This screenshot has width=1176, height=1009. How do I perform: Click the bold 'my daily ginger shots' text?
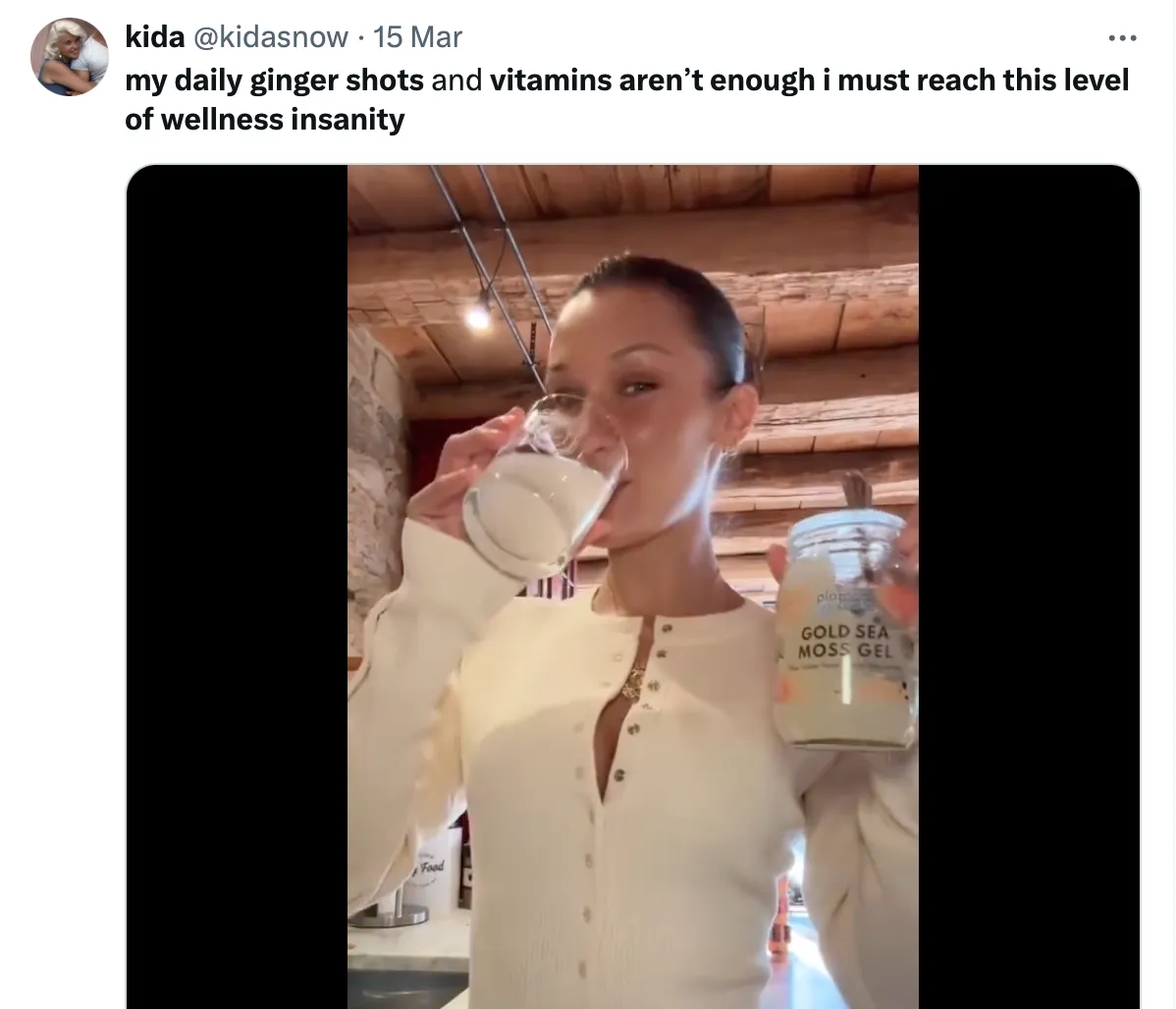274,80
